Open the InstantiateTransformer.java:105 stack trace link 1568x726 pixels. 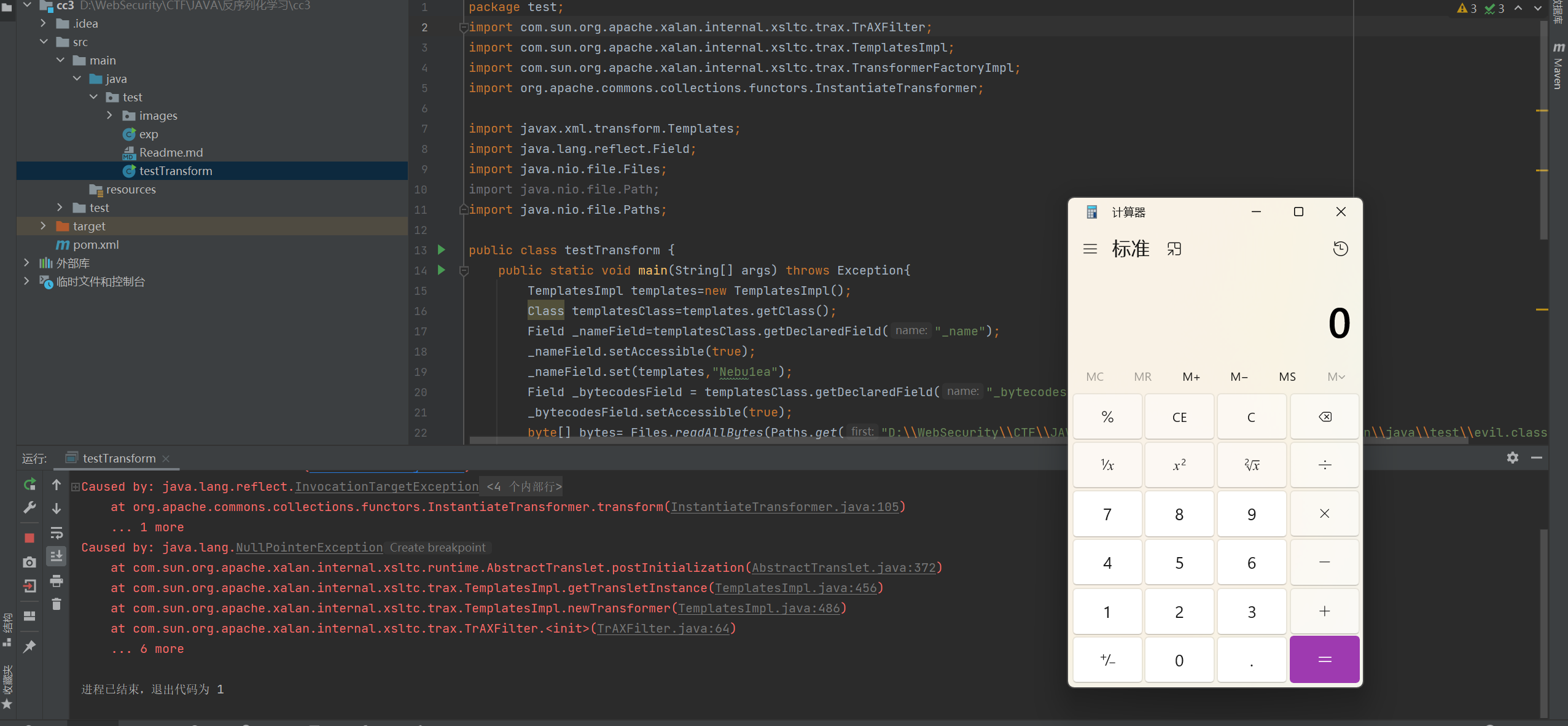[x=784, y=507]
